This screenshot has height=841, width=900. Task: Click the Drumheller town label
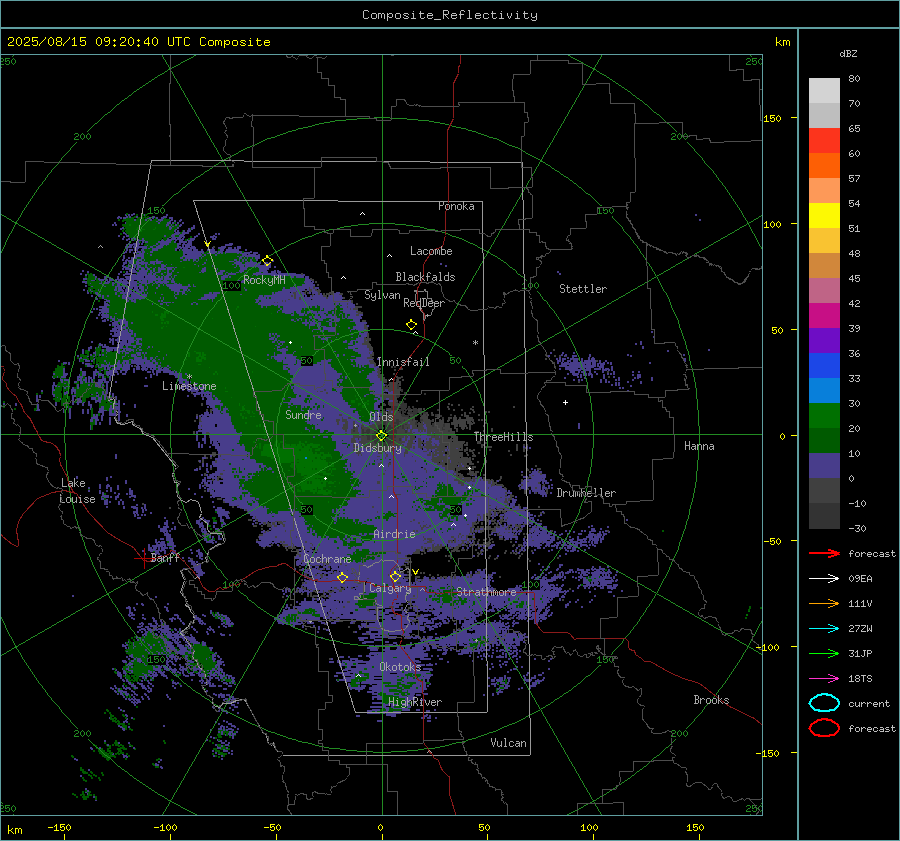click(586, 493)
